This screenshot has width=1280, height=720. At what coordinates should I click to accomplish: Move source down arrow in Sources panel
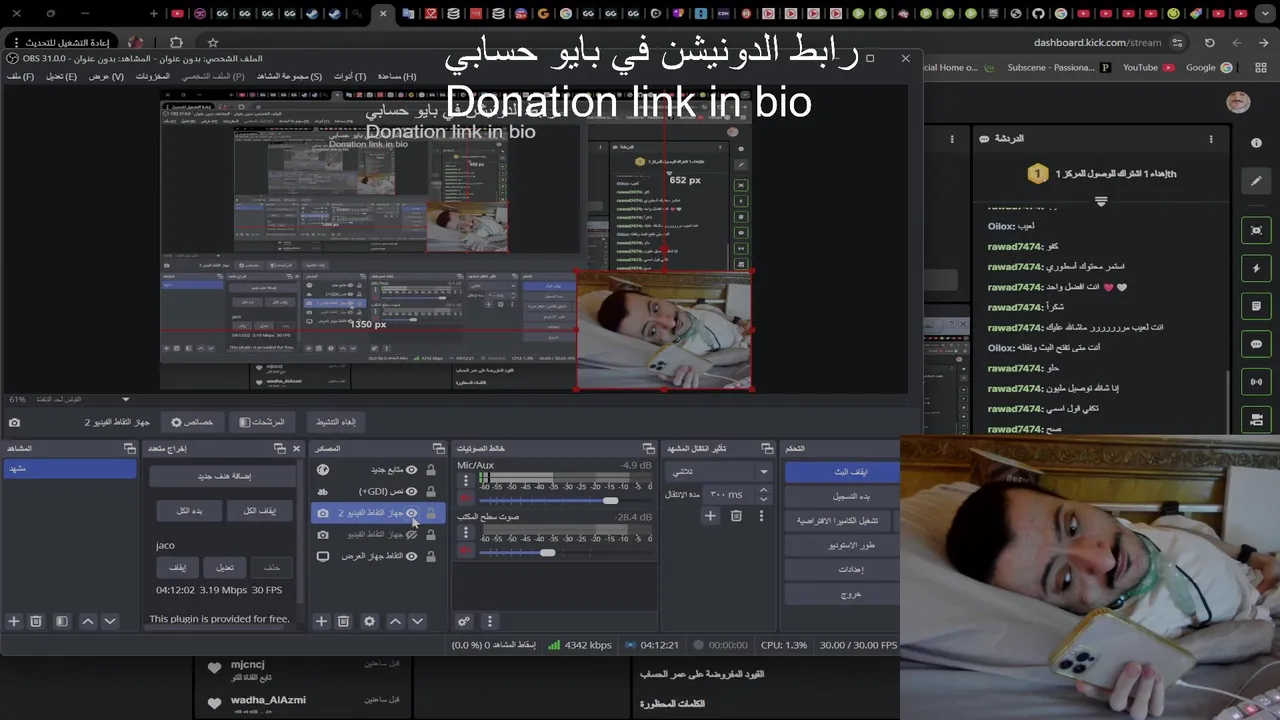[x=417, y=621]
